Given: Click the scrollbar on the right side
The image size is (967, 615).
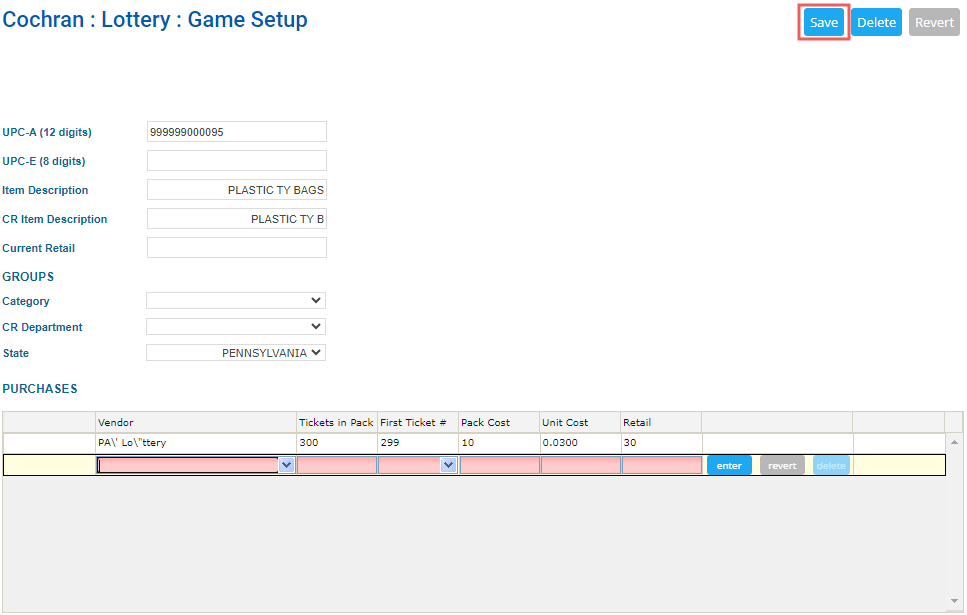Looking at the screenshot, I should [954, 500].
